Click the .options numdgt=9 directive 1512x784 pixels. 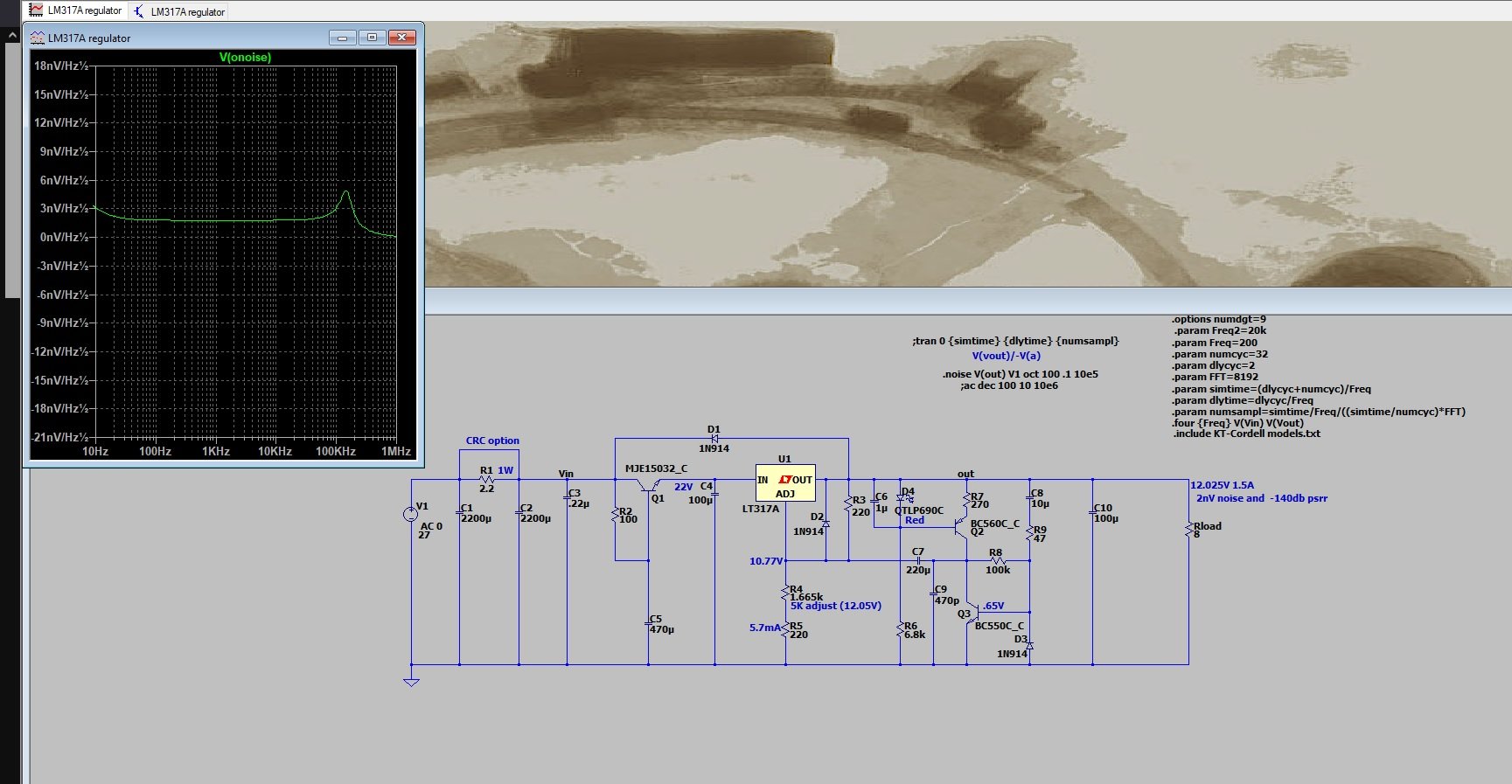(1219, 319)
